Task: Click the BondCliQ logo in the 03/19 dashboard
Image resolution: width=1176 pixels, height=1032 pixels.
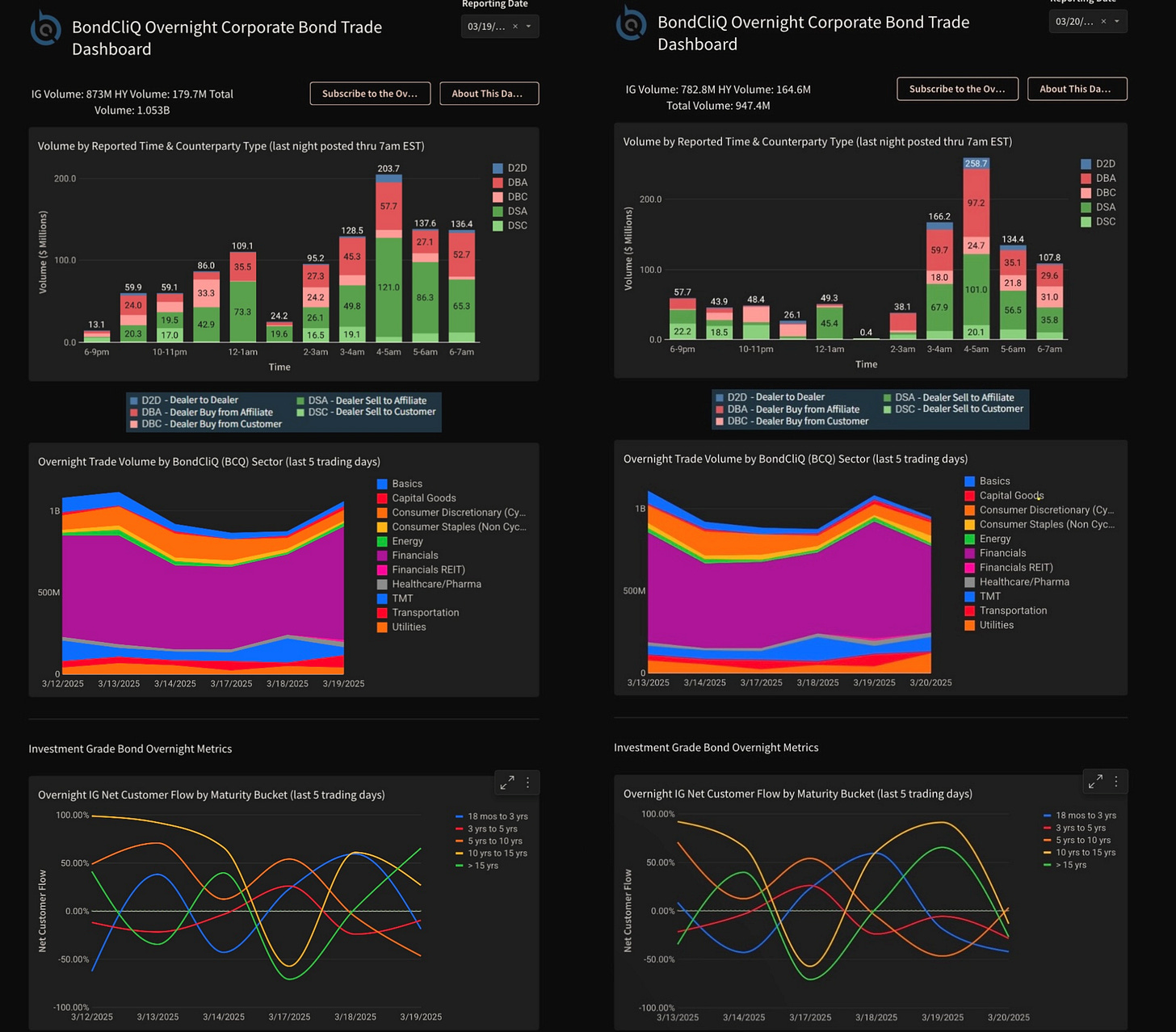Action: point(46,30)
